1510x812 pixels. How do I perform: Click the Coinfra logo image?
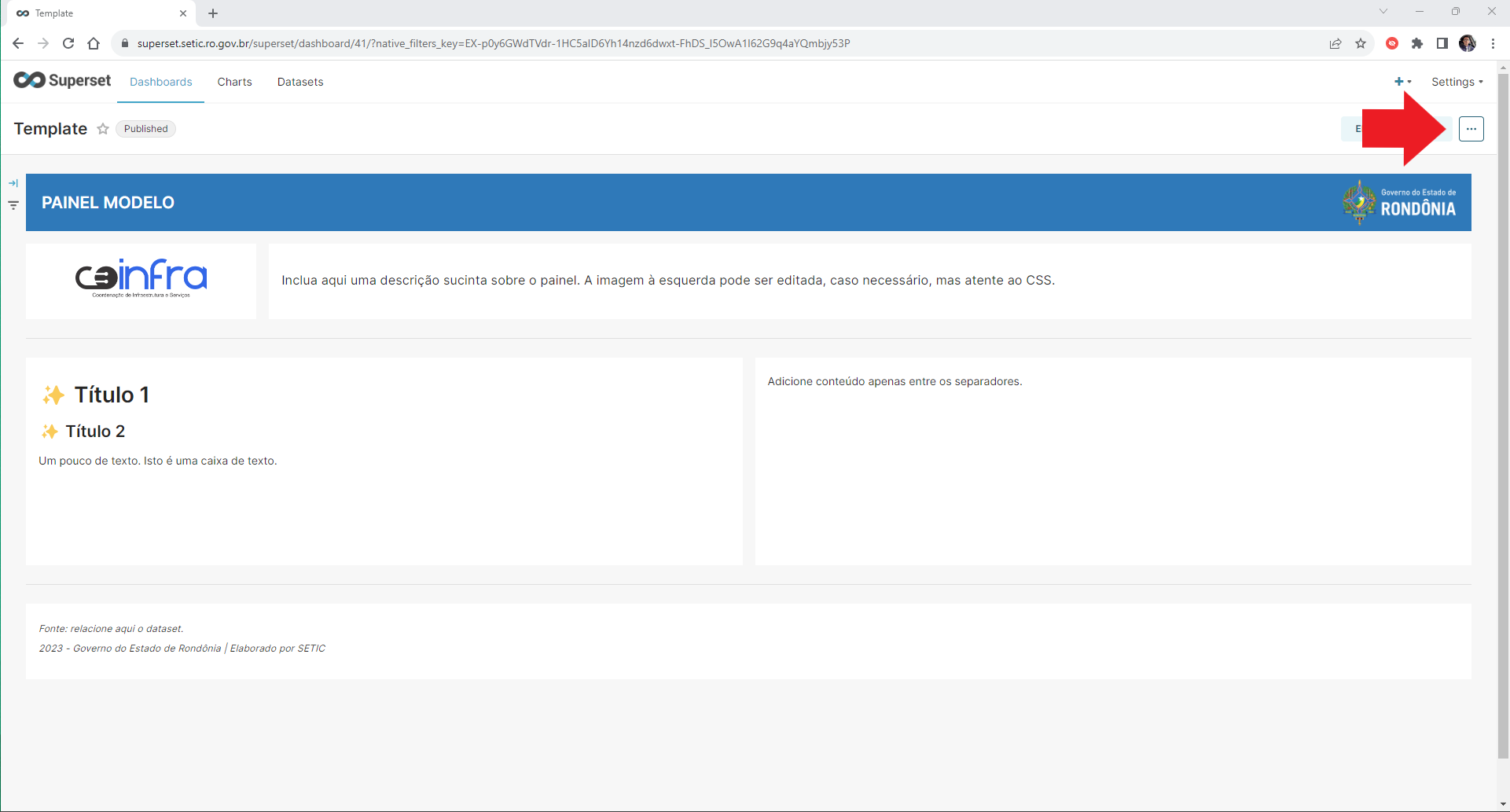141,278
